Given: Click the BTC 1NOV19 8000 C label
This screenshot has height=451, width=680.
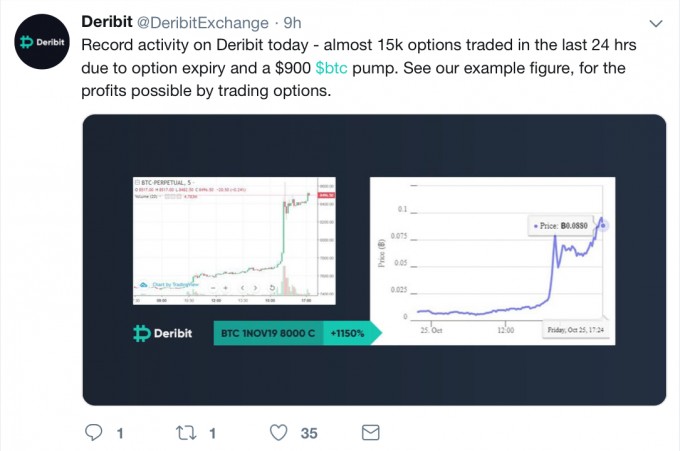Looking at the screenshot, I should 268,333.
